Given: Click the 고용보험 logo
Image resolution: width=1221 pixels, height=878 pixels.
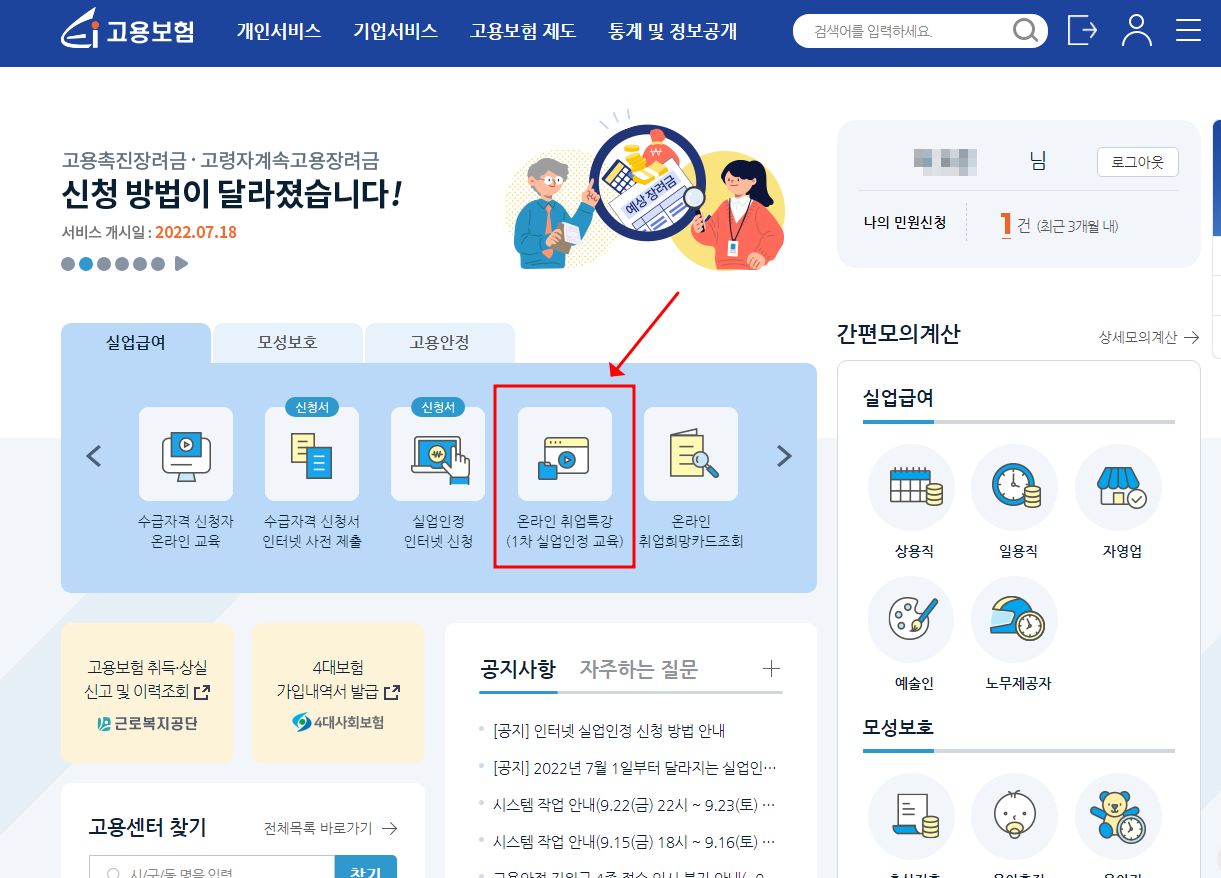Looking at the screenshot, I should [127, 31].
